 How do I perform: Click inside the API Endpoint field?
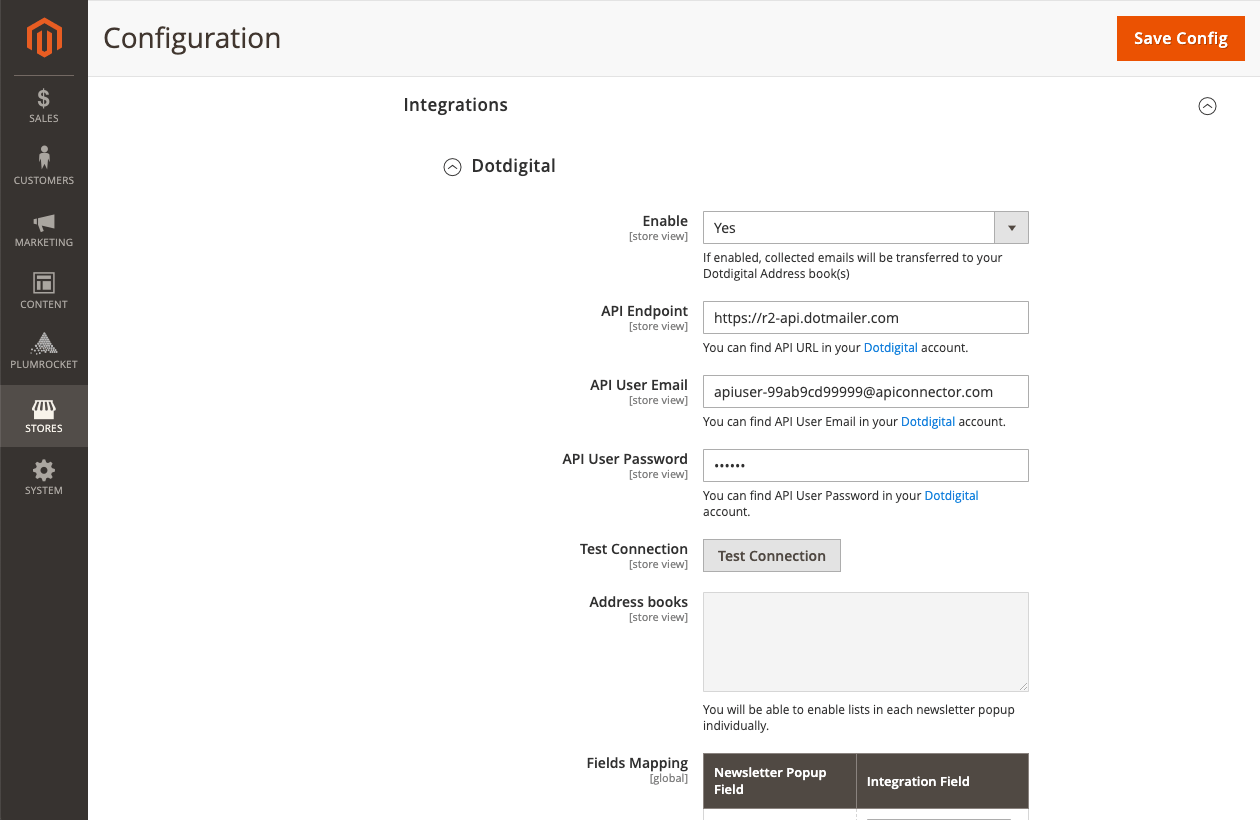(865, 317)
